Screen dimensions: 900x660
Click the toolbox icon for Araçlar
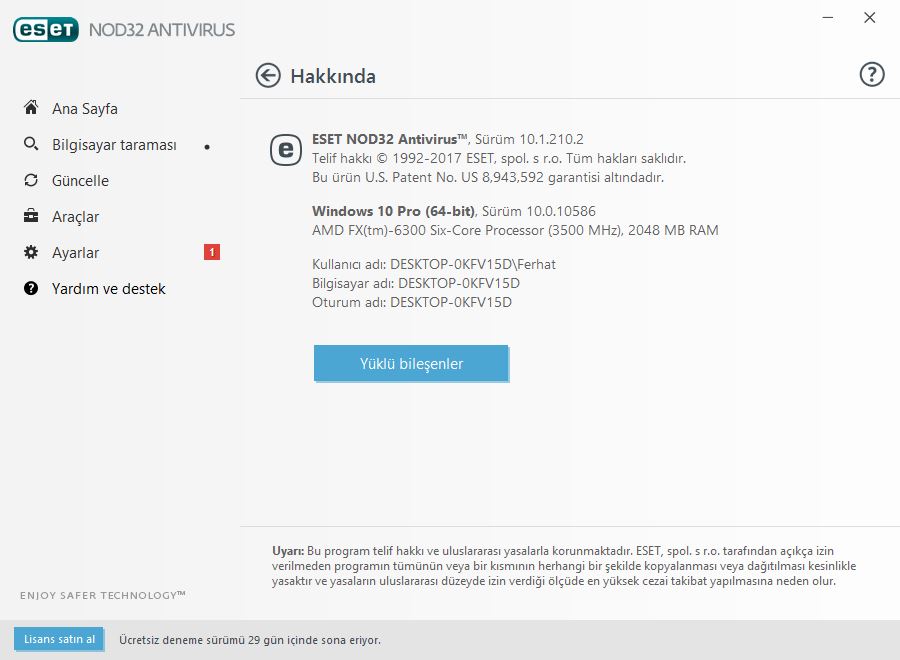[31, 216]
